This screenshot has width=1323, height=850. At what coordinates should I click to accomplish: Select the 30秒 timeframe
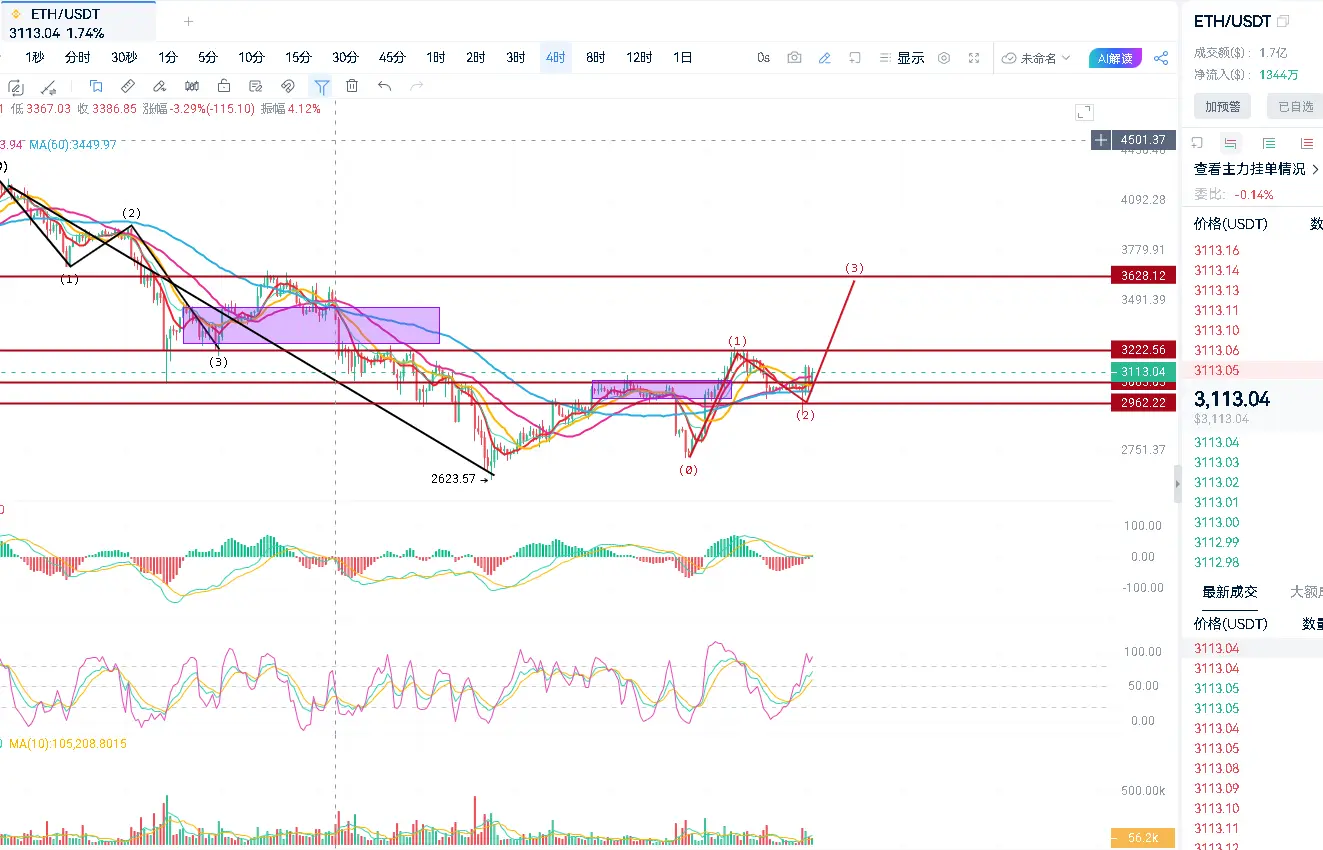coord(124,58)
